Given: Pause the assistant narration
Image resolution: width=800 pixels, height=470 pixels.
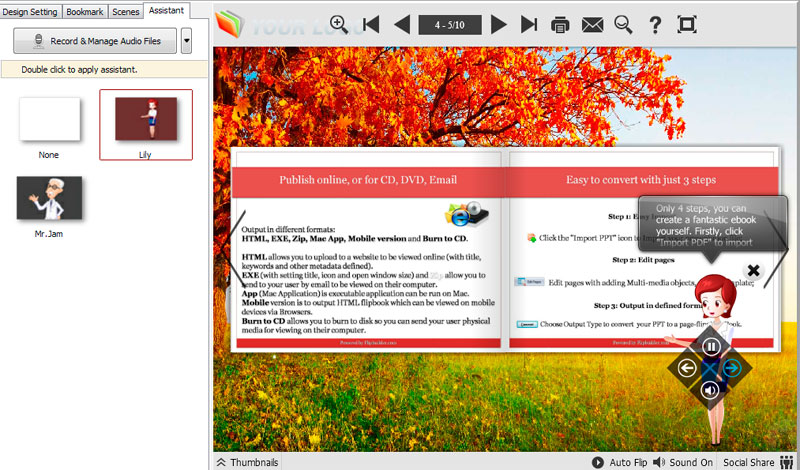Looking at the screenshot, I should pyautogui.click(x=710, y=347).
